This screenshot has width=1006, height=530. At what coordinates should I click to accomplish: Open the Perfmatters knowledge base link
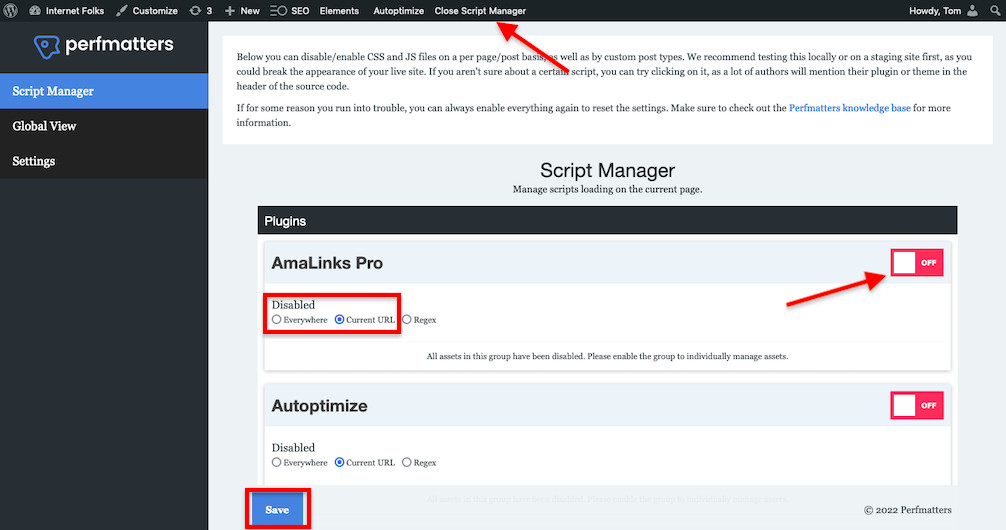pyautogui.click(x=849, y=107)
